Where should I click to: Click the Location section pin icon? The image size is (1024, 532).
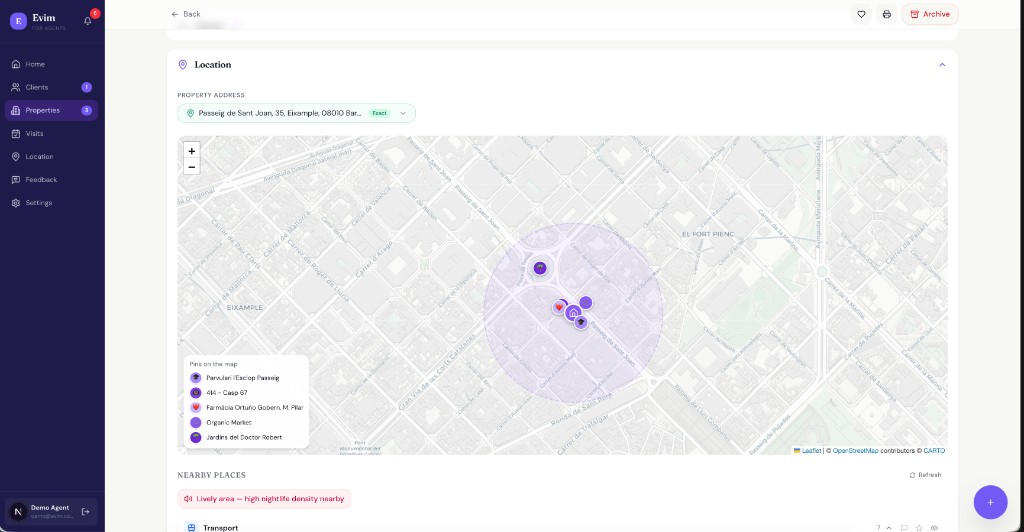pos(183,65)
